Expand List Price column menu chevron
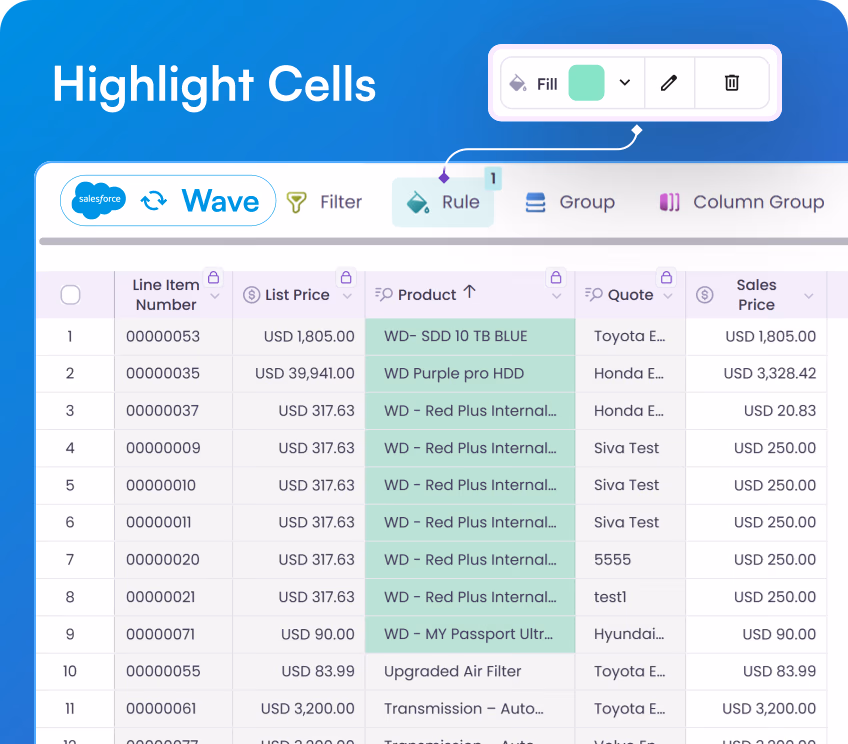848x744 pixels. click(x=347, y=296)
